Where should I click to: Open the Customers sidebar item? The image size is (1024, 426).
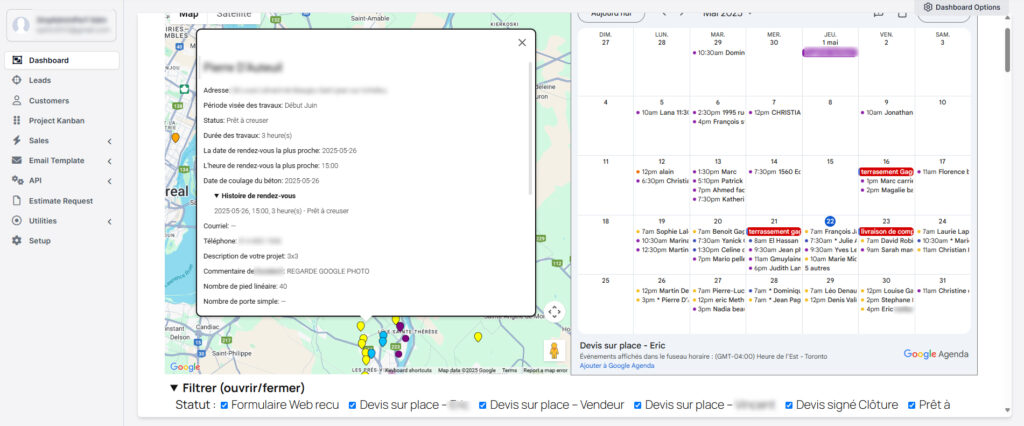[x=48, y=100]
